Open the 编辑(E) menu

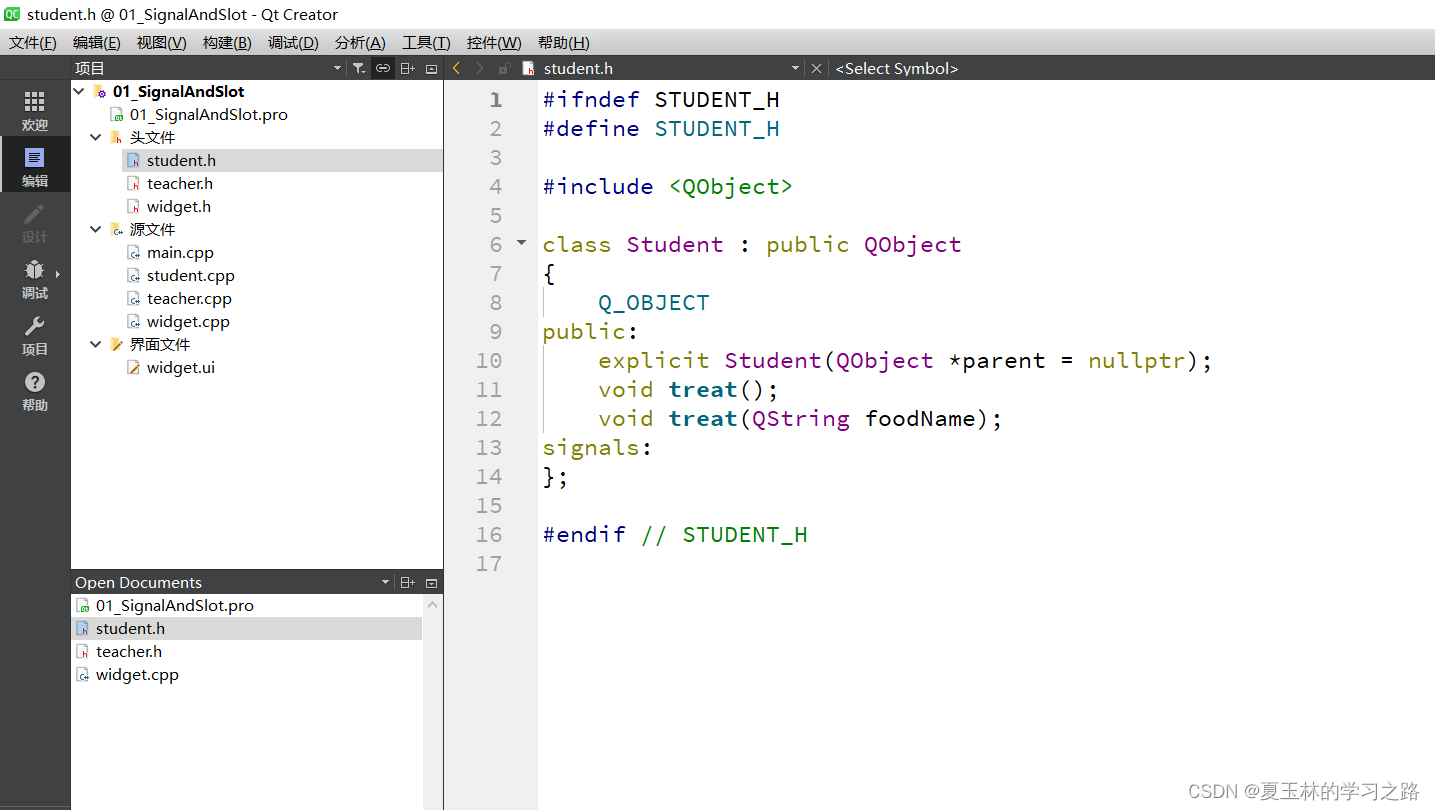coord(97,42)
